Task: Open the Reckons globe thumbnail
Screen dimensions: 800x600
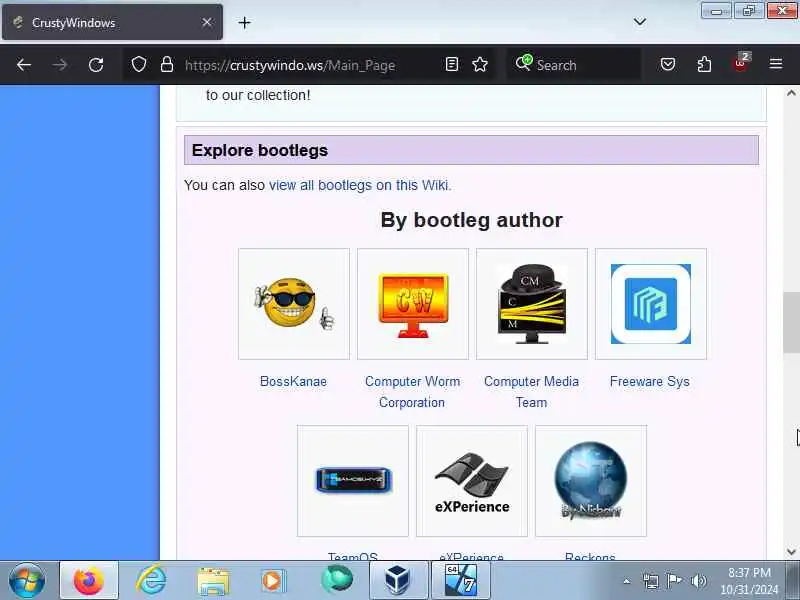Action: point(591,481)
